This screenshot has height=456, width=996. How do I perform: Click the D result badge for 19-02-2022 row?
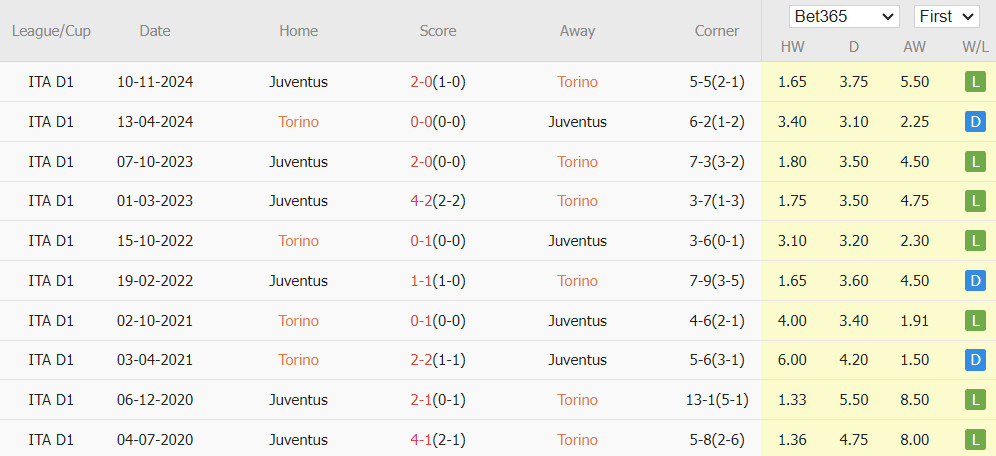[x=975, y=281]
